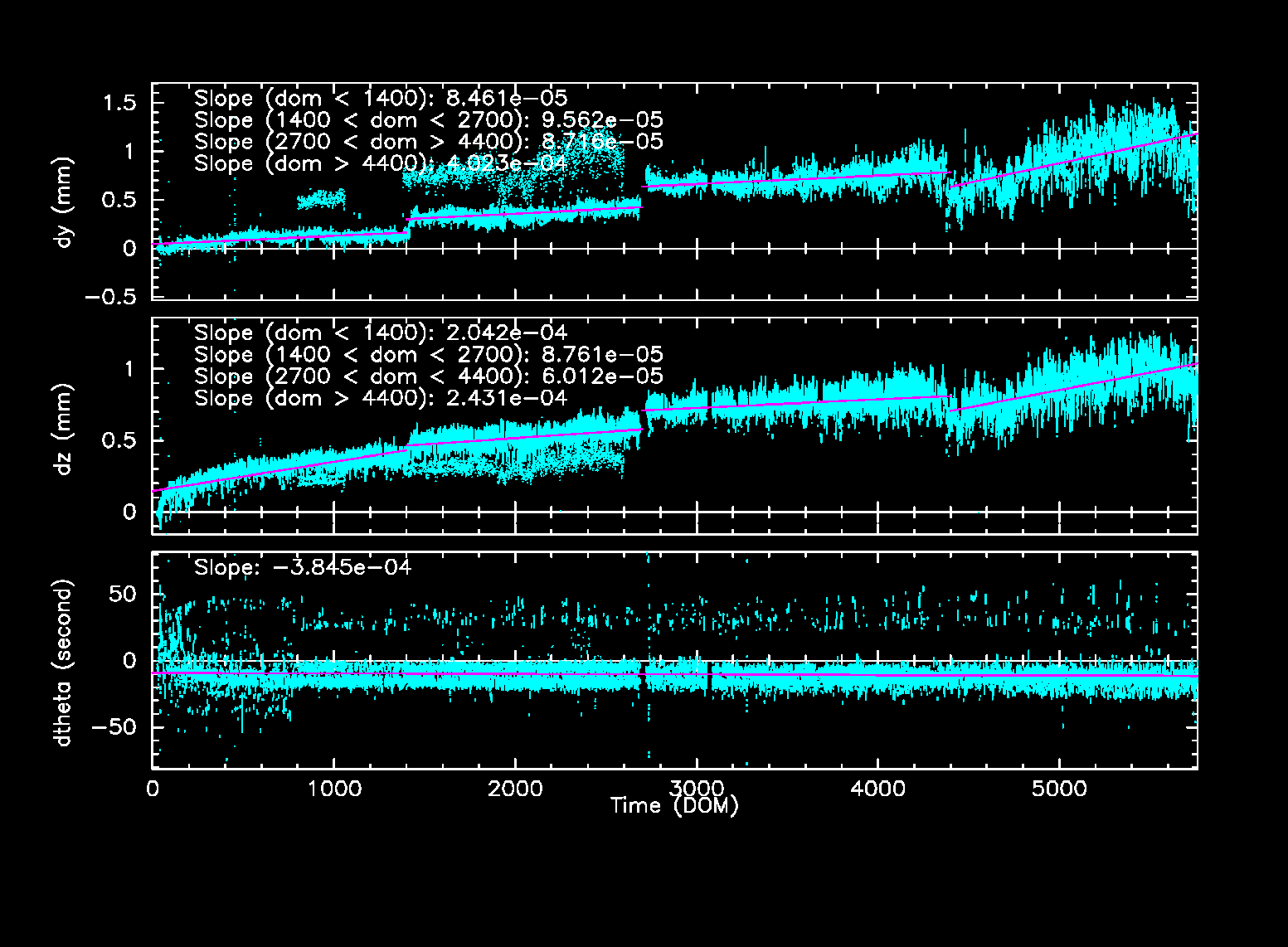The width and height of the screenshot is (1288, 947).
Task: Click the 2000 tick label on time axis
Action: pyautogui.click(x=515, y=789)
